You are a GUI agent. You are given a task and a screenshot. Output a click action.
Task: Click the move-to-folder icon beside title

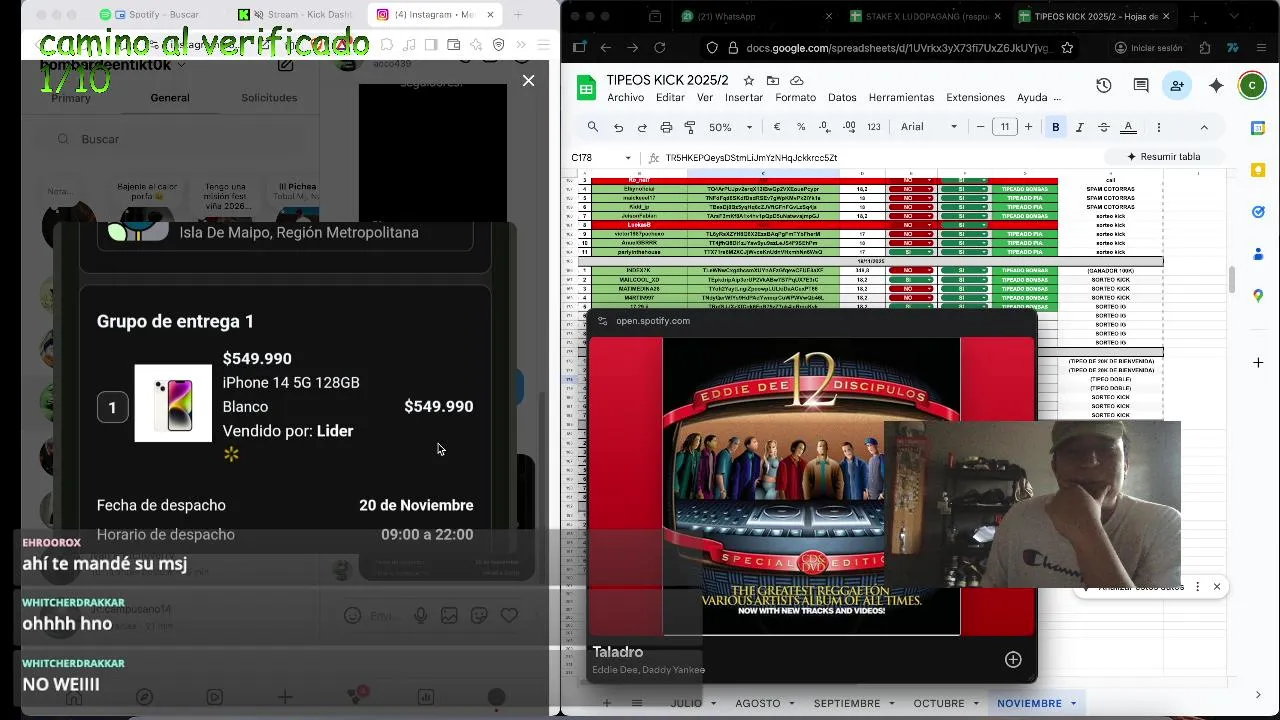(x=773, y=80)
